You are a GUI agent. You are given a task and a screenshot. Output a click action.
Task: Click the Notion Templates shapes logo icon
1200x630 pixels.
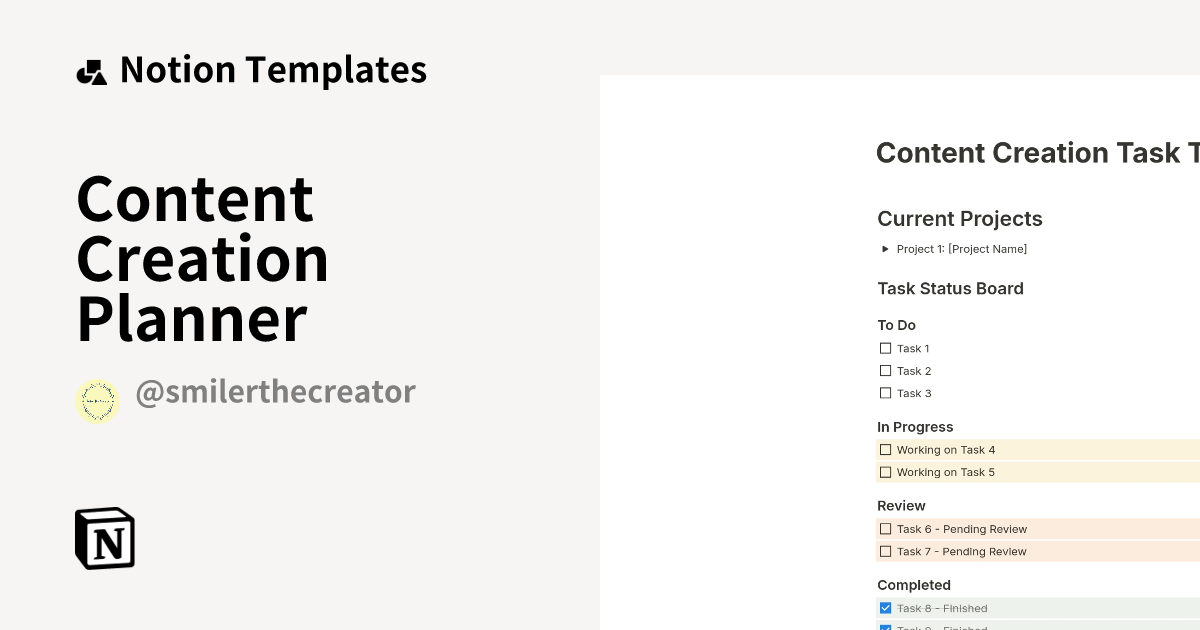[92, 69]
